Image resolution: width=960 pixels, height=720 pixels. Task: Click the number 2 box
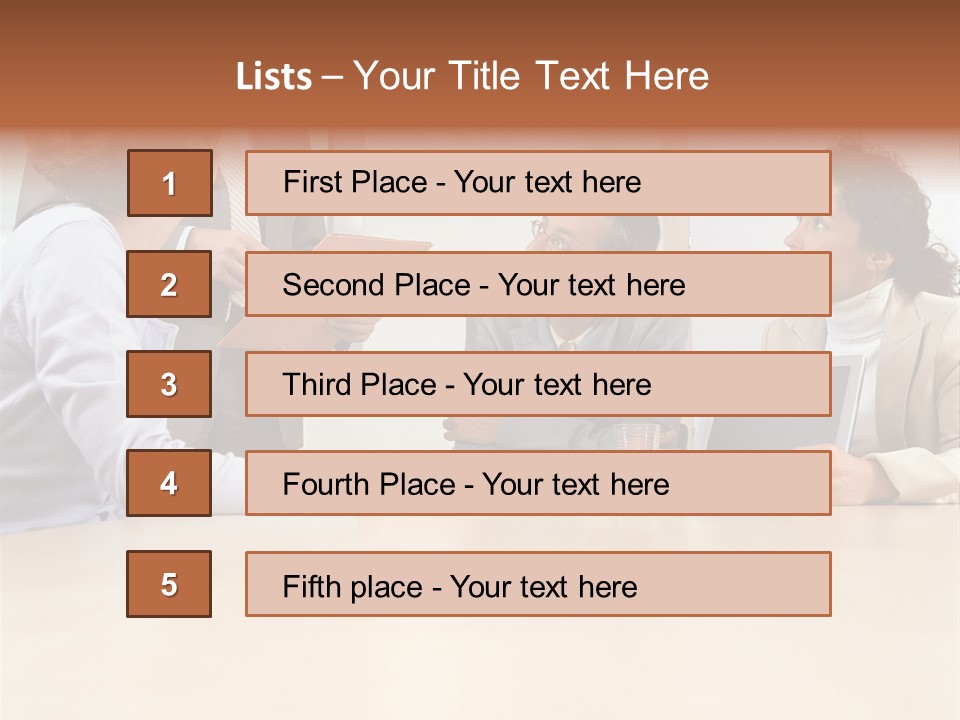(169, 284)
